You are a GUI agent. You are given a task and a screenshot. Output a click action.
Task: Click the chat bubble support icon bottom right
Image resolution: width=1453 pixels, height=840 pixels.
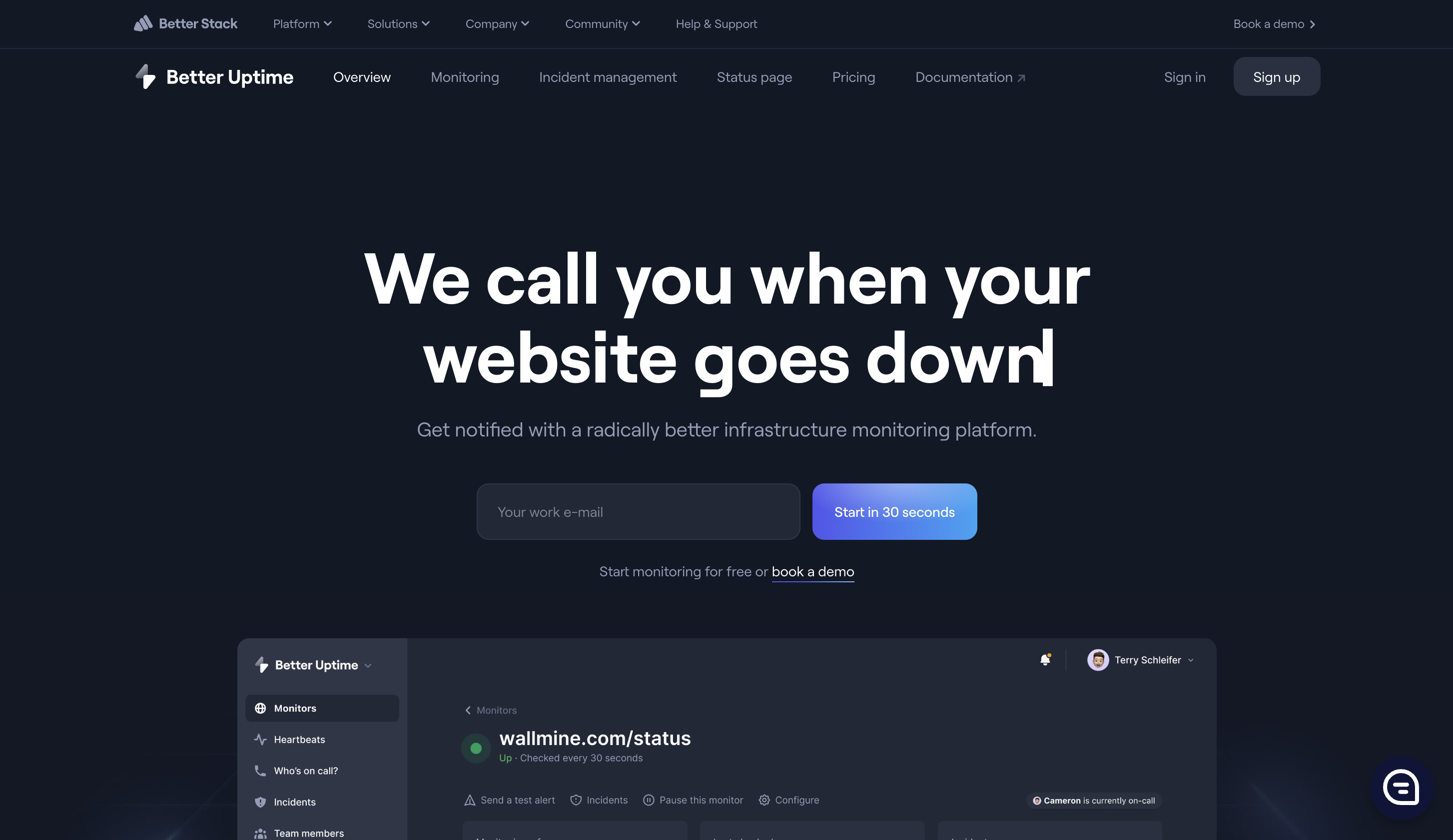1401,790
